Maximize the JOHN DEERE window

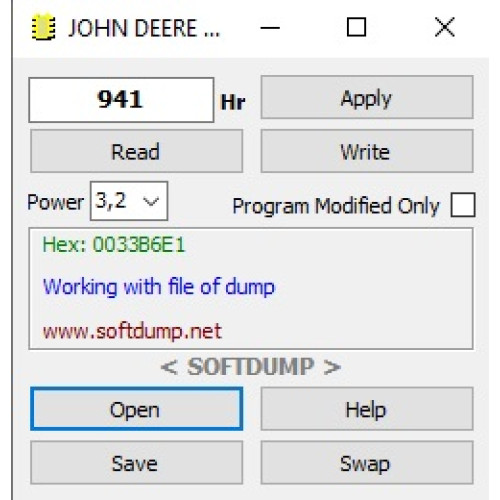click(356, 27)
